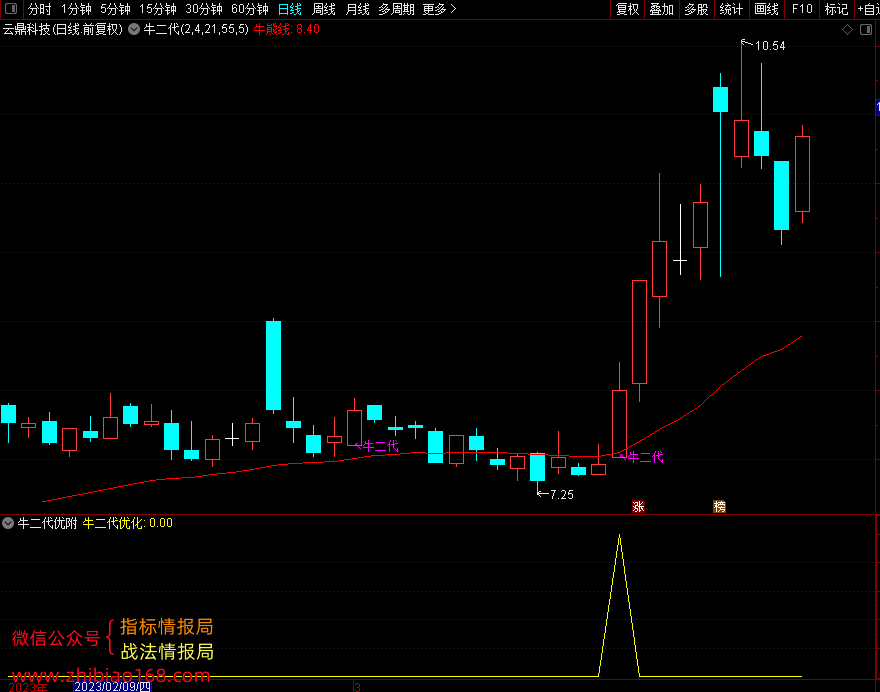Screen dimensions: 880x692
Task: Click the second magenta 牛二代 signal label
Action: (645, 457)
